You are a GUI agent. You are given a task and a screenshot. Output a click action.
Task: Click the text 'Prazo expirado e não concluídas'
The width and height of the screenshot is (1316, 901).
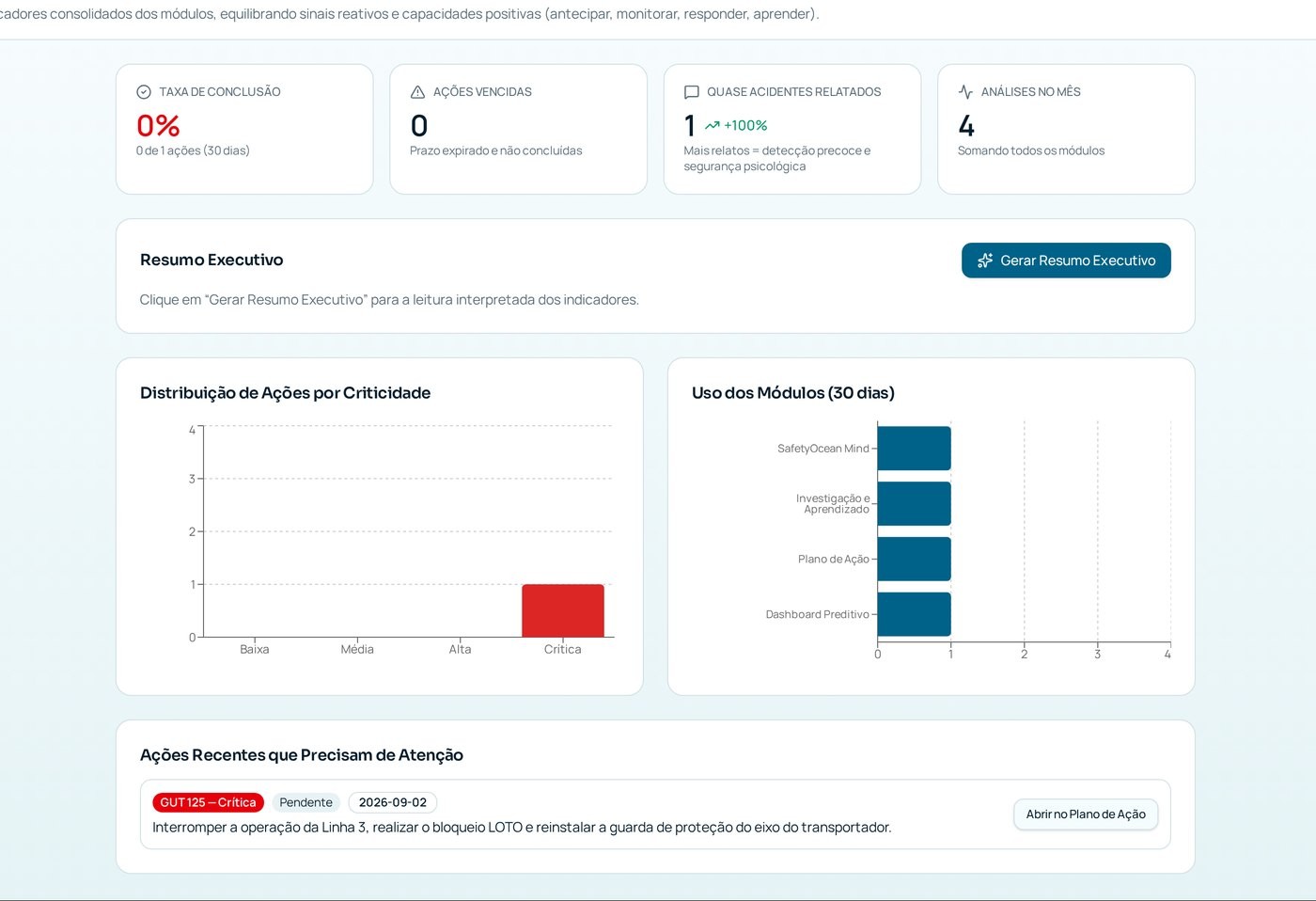(x=496, y=150)
